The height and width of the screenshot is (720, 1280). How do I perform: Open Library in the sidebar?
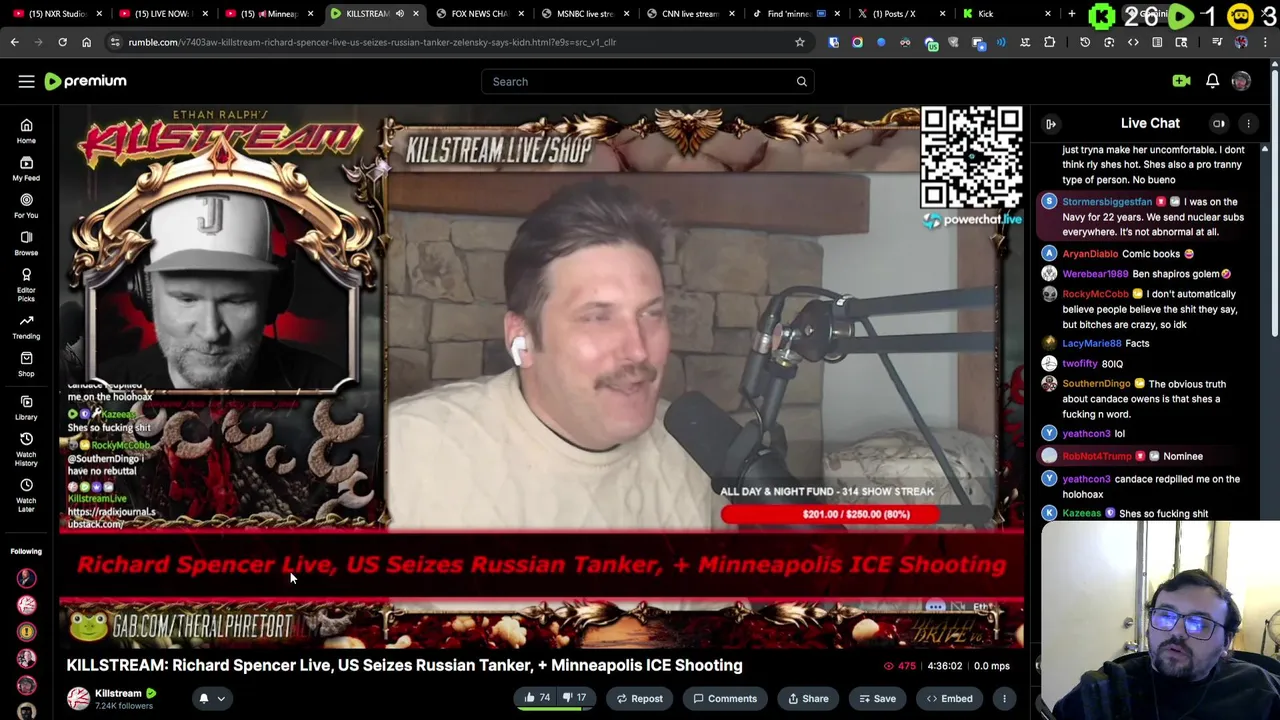point(26,407)
